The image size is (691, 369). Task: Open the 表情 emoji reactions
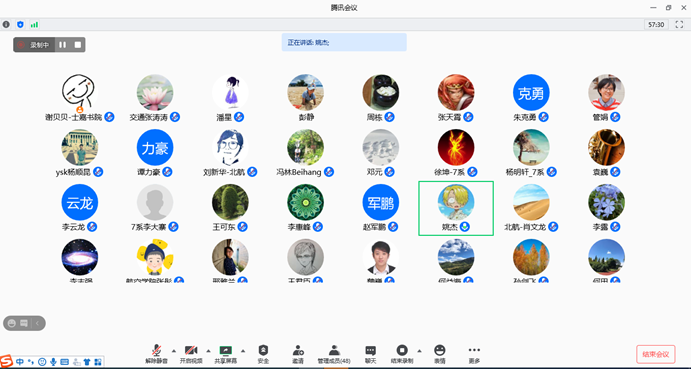tap(439, 354)
